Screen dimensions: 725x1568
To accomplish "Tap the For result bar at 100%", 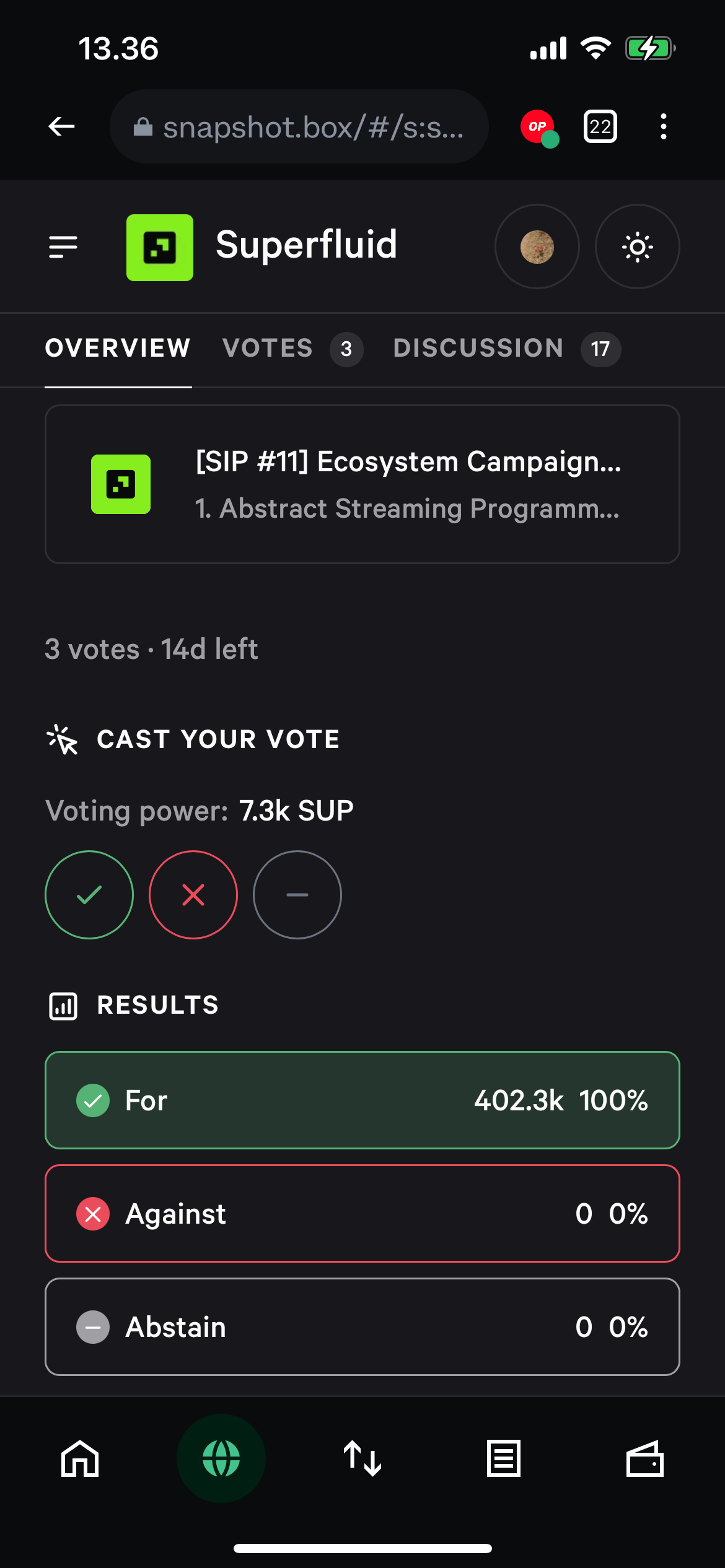I will click(362, 1100).
